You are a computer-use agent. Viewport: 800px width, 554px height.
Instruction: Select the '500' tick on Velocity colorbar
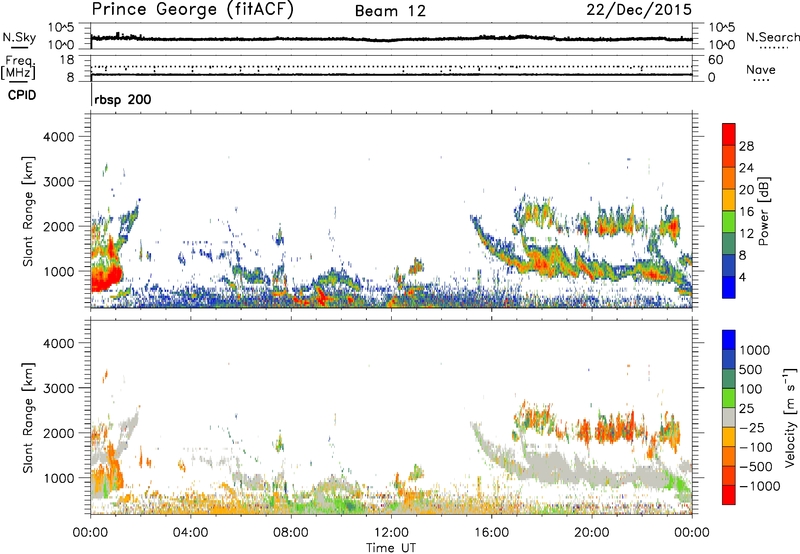pos(751,369)
